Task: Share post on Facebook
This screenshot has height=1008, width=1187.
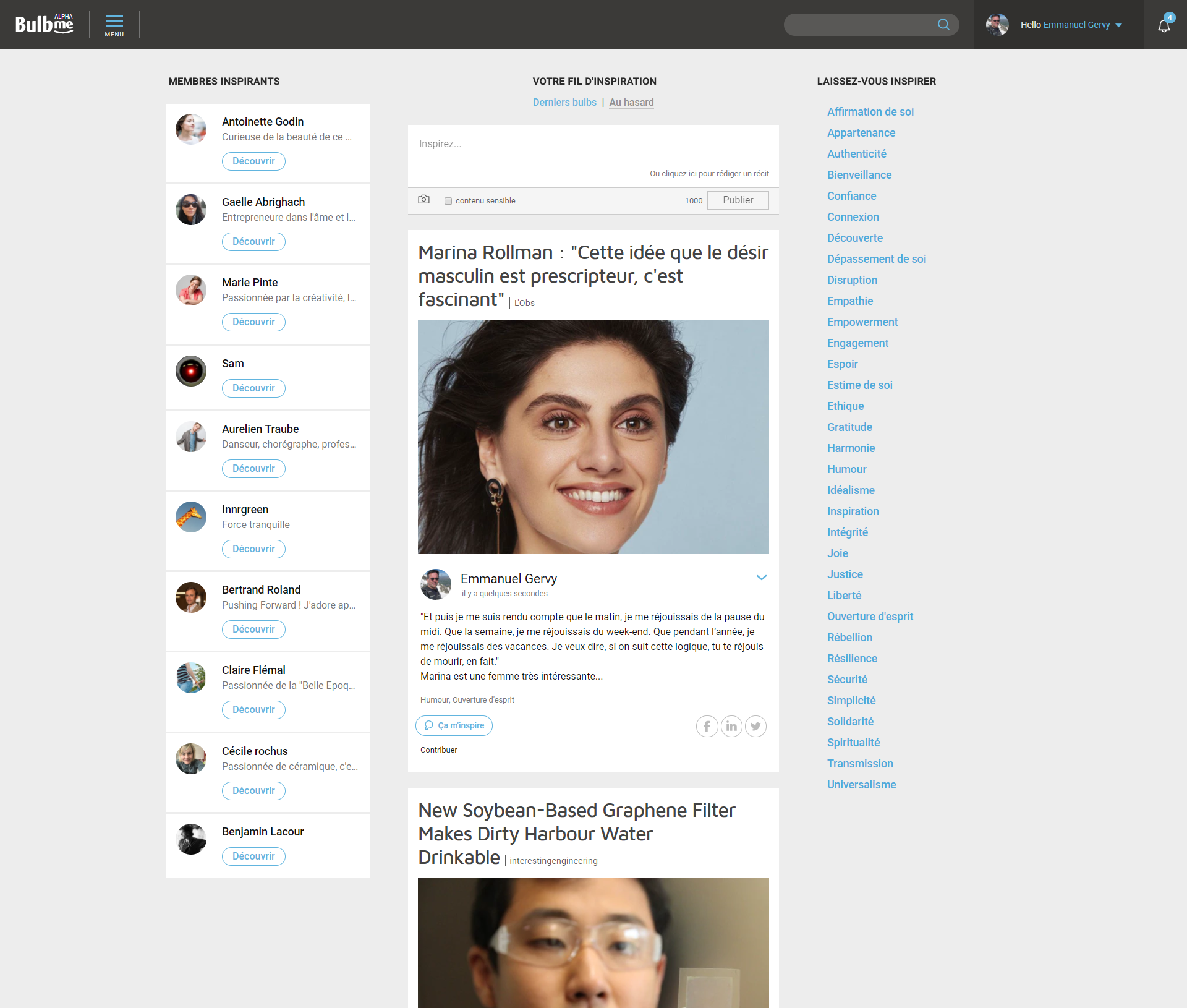Action: click(707, 726)
